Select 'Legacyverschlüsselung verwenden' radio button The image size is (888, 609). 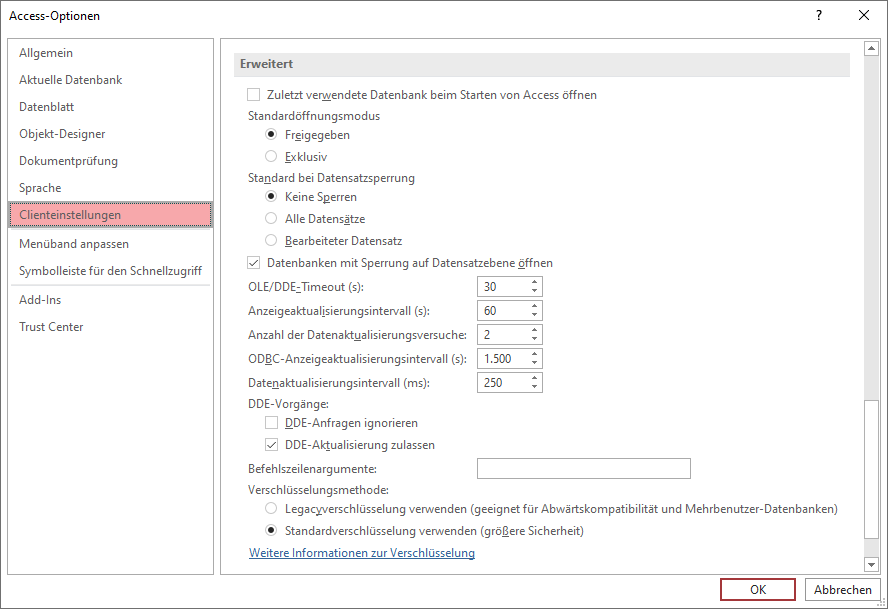pos(271,509)
